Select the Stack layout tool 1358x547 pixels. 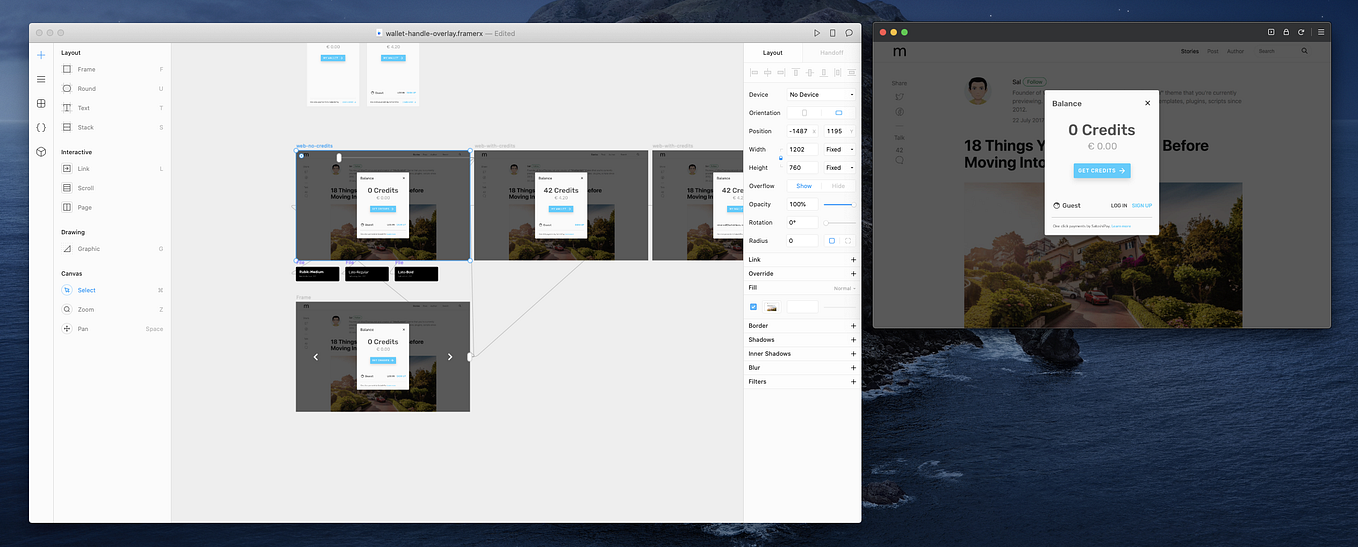coord(113,127)
